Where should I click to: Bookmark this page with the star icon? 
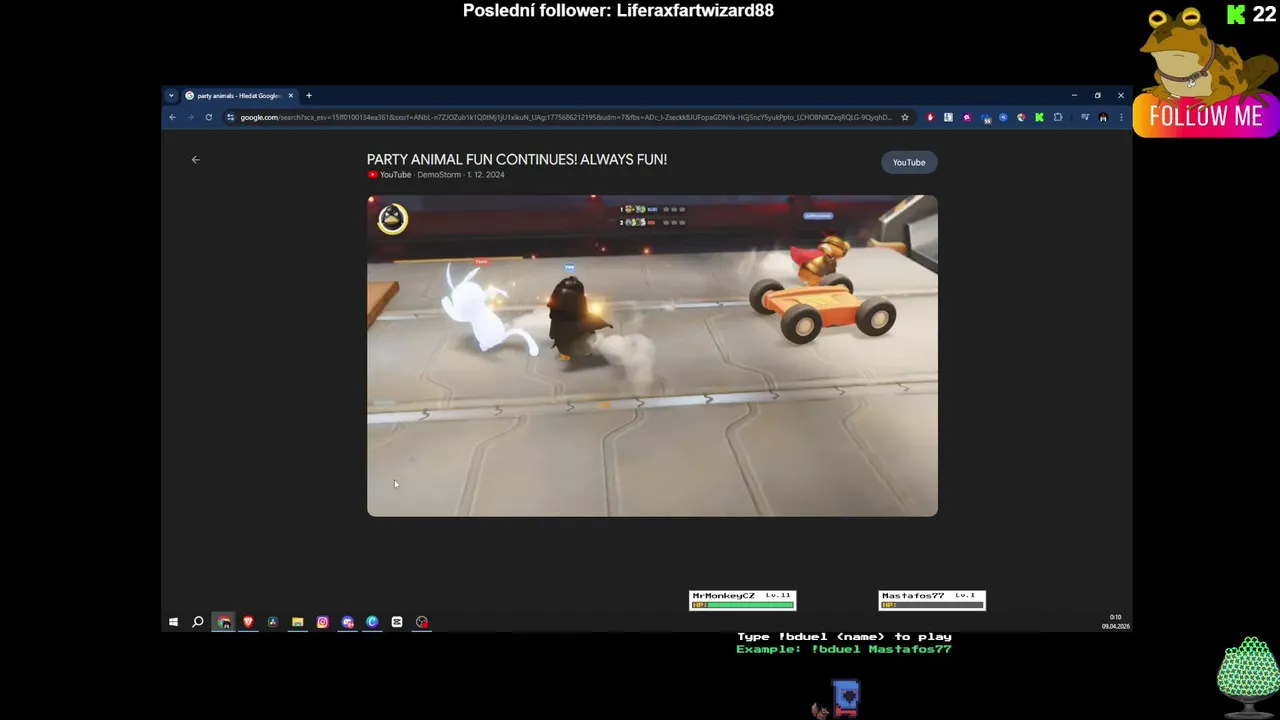pyautogui.click(x=905, y=117)
